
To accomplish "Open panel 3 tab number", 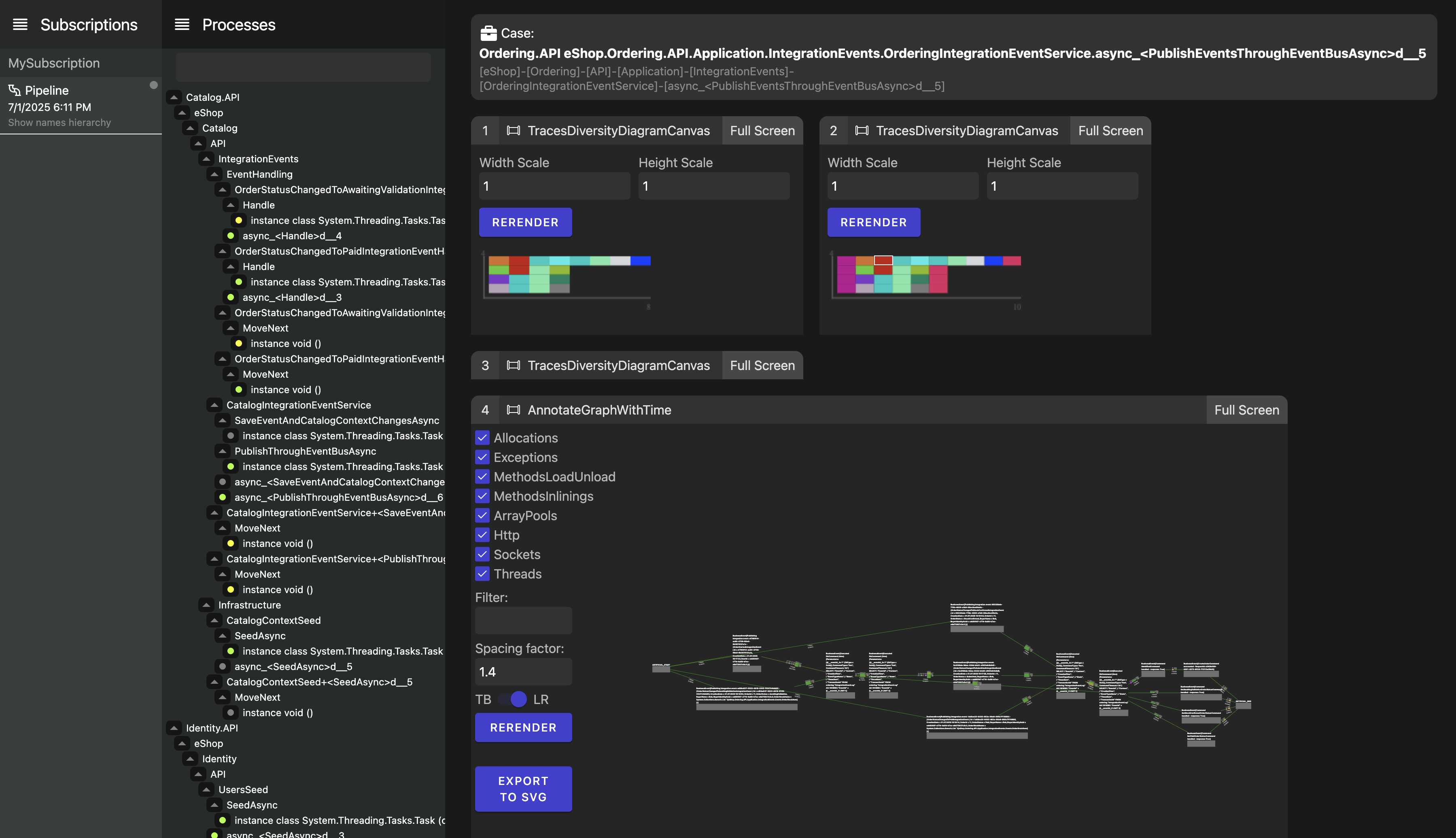I will (x=485, y=366).
